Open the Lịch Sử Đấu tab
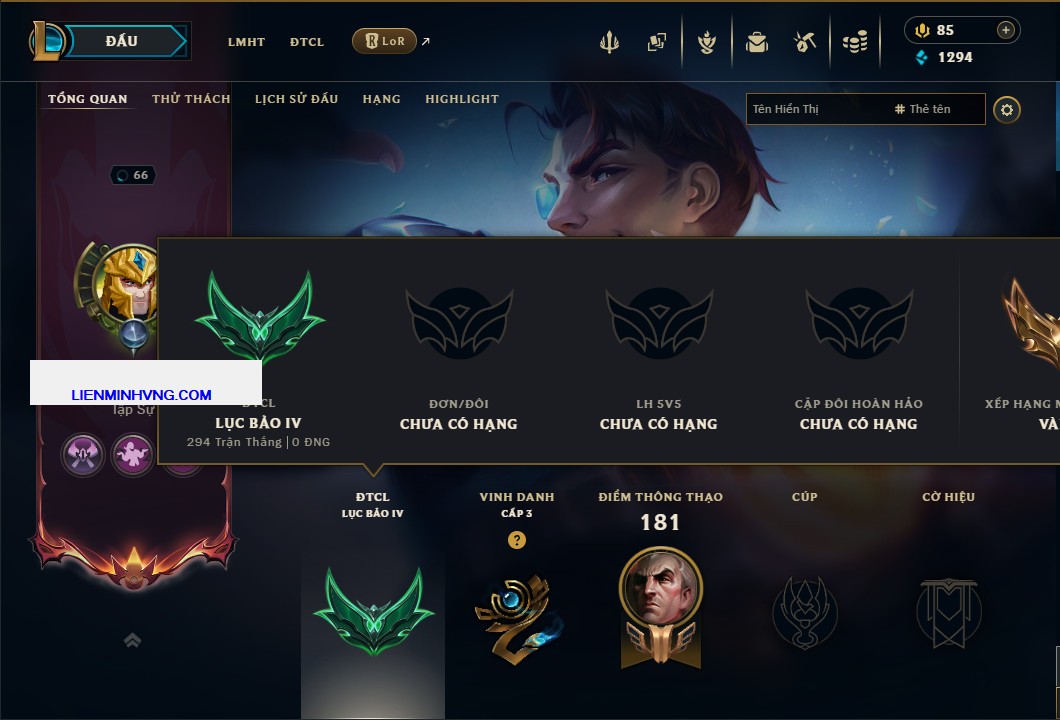Viewport: 1060px width, 720px height. tap(296, 99)
